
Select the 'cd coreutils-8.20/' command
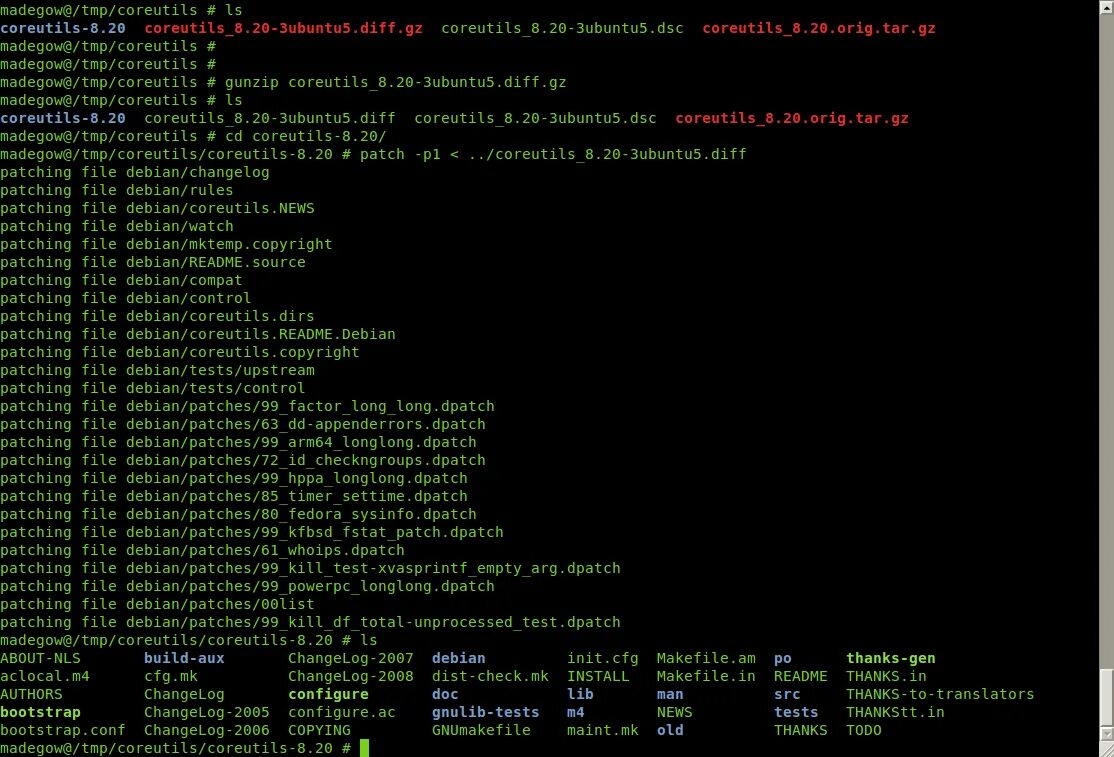[x=305, y=136]
